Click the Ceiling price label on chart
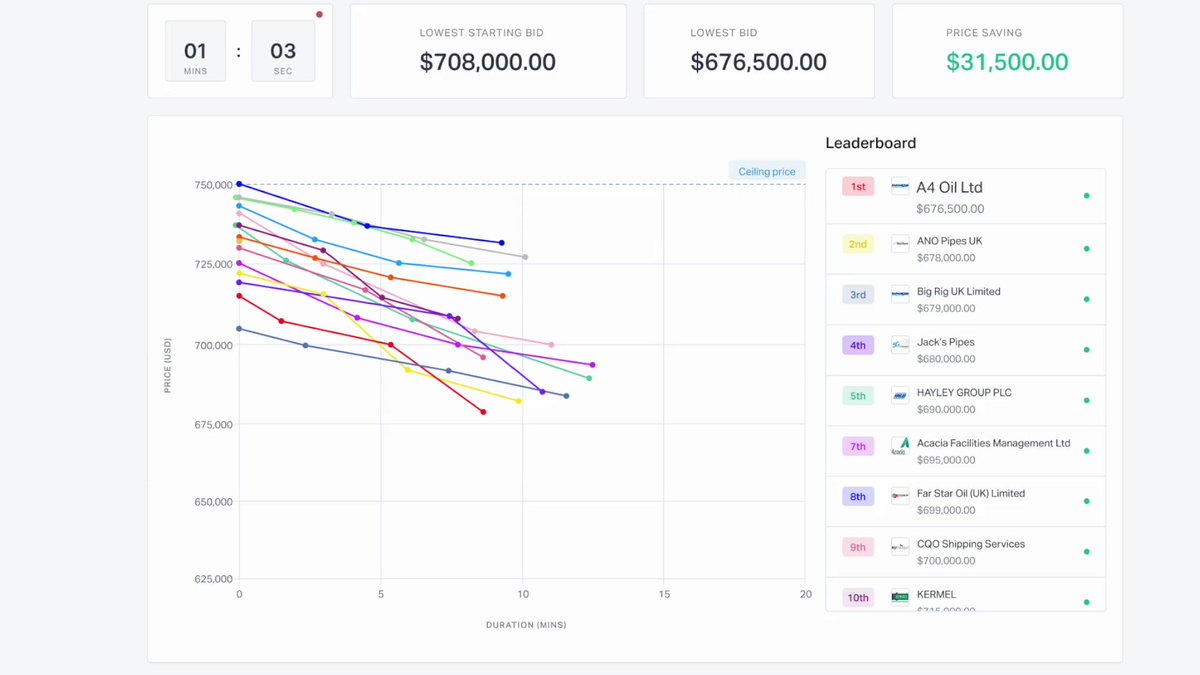 coord(767,171)
